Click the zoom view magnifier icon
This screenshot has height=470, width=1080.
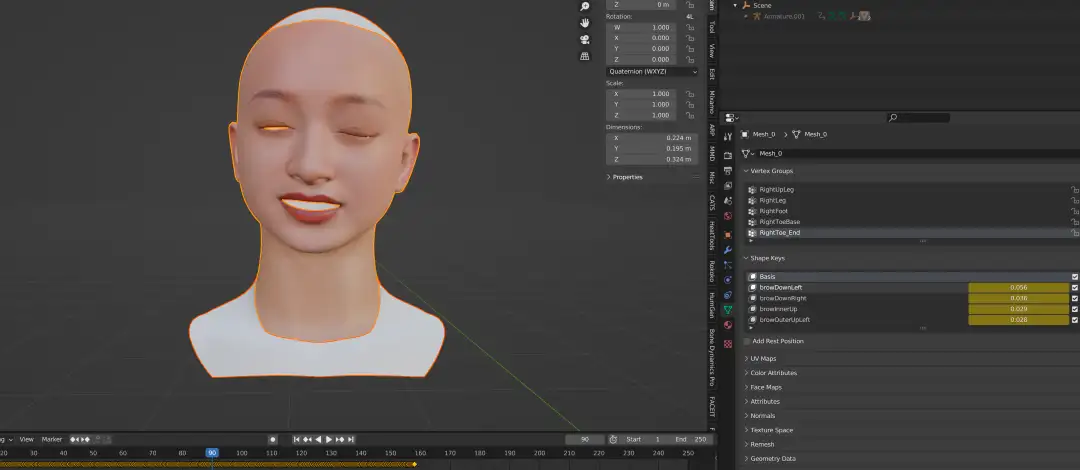[585, 6]
